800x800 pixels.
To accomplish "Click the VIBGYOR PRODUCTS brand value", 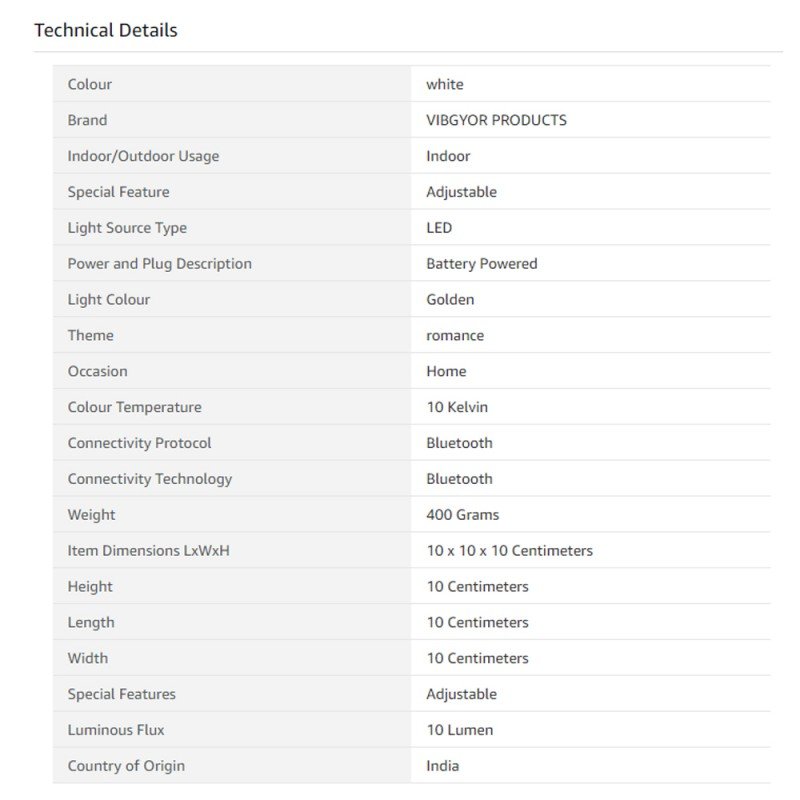I will click(x=496, y=120).
